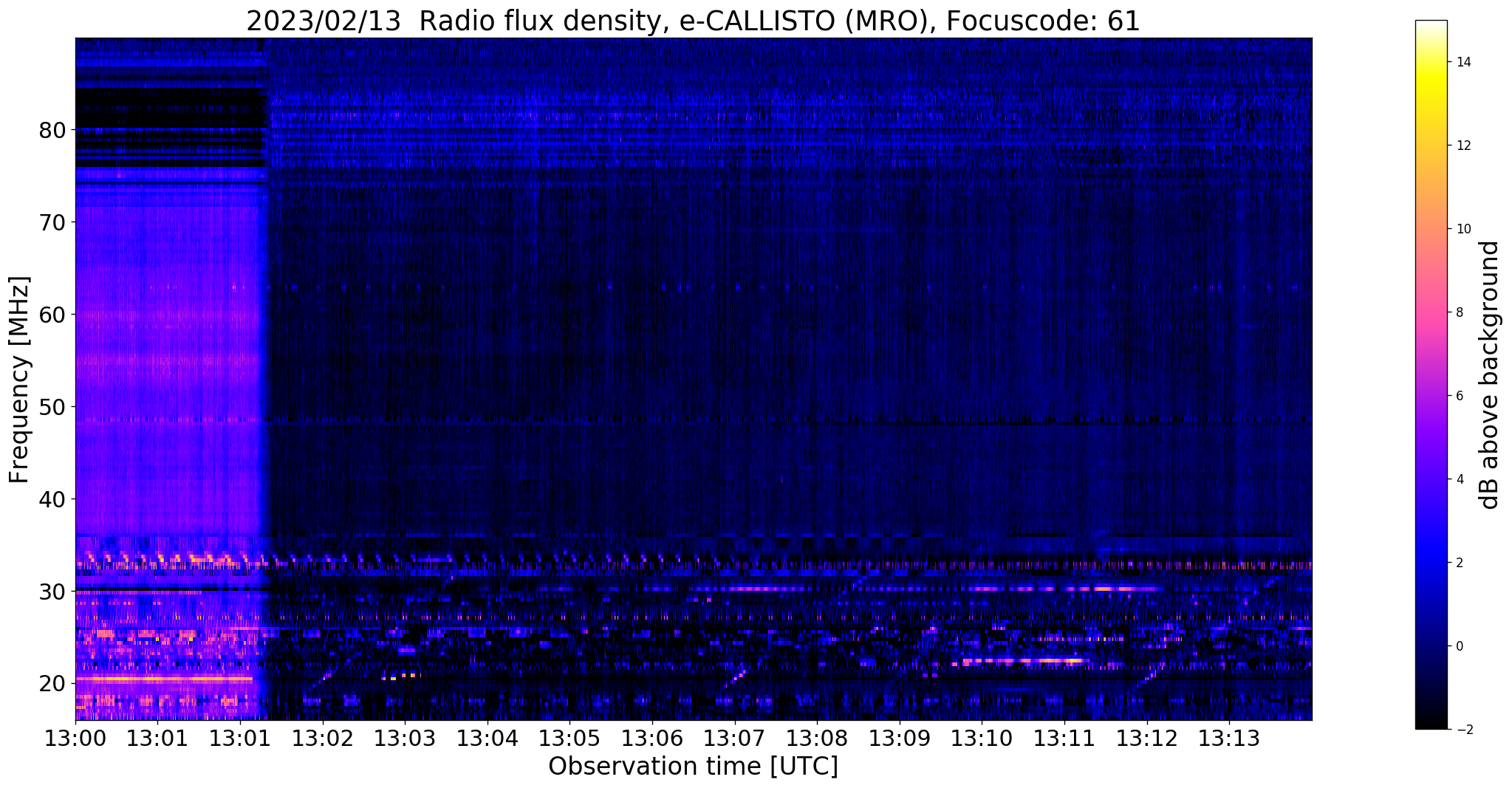Click the 'Frequency [MHz]' y-axis label
This screenshot has width=1512, height=788.
tap(19, 380)
